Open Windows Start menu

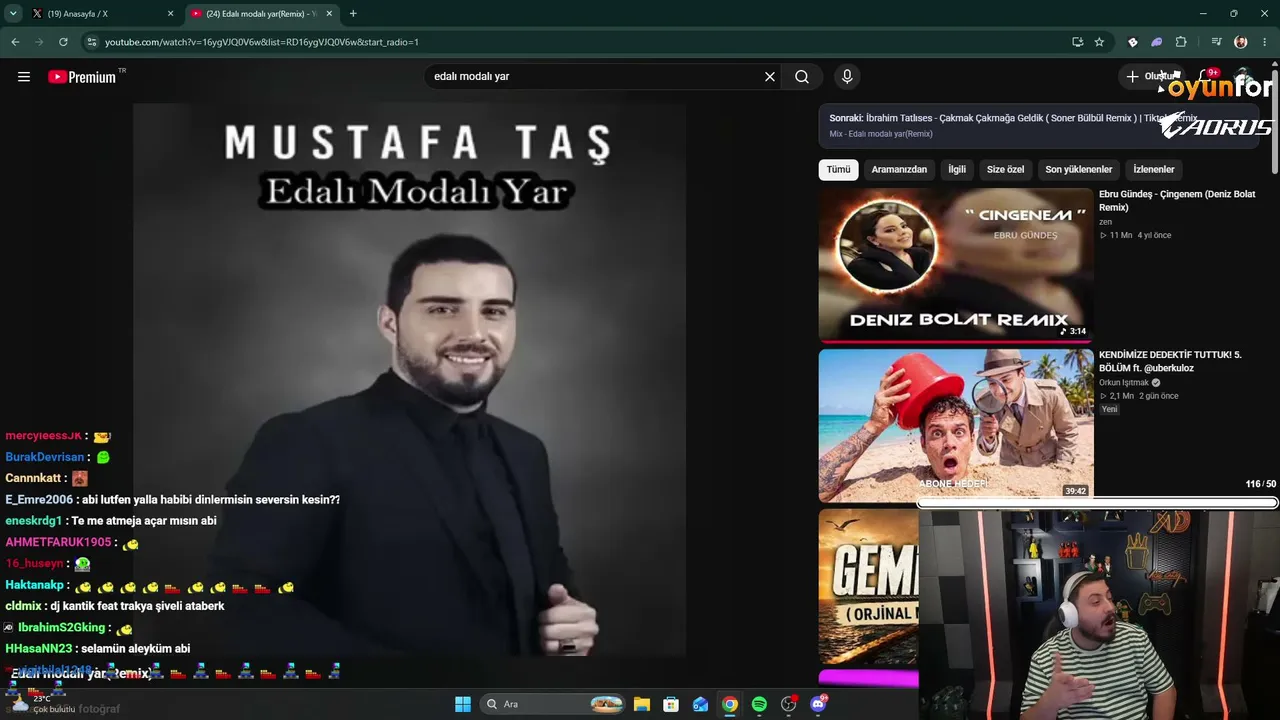click(463, 704)
